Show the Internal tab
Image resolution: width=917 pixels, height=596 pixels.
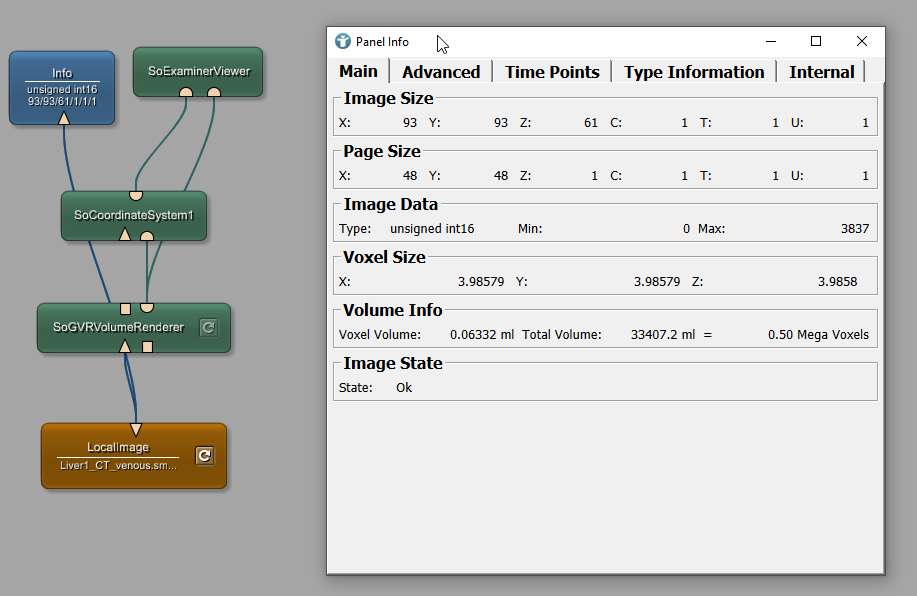coord(821,72)
